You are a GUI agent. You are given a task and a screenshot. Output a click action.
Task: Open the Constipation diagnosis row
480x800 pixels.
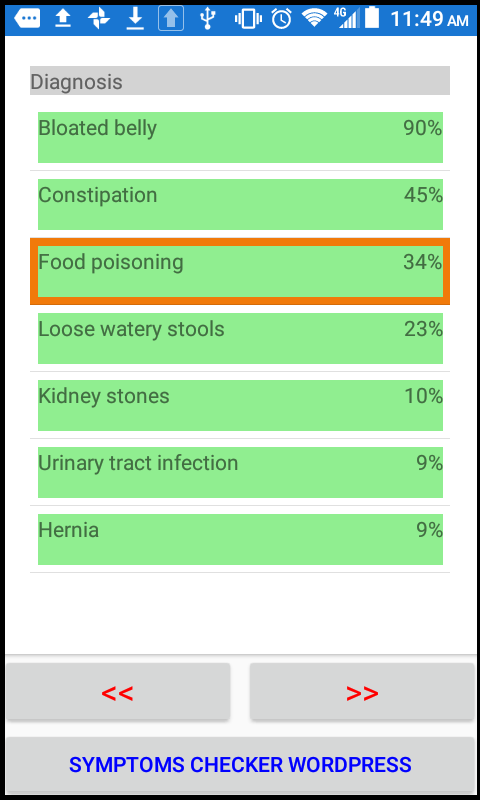(240, 204)
